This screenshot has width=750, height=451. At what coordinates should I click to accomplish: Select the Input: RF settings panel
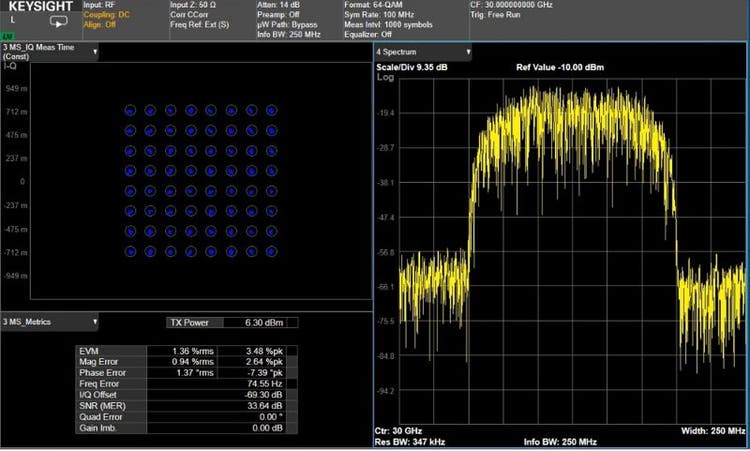point(94,5)
